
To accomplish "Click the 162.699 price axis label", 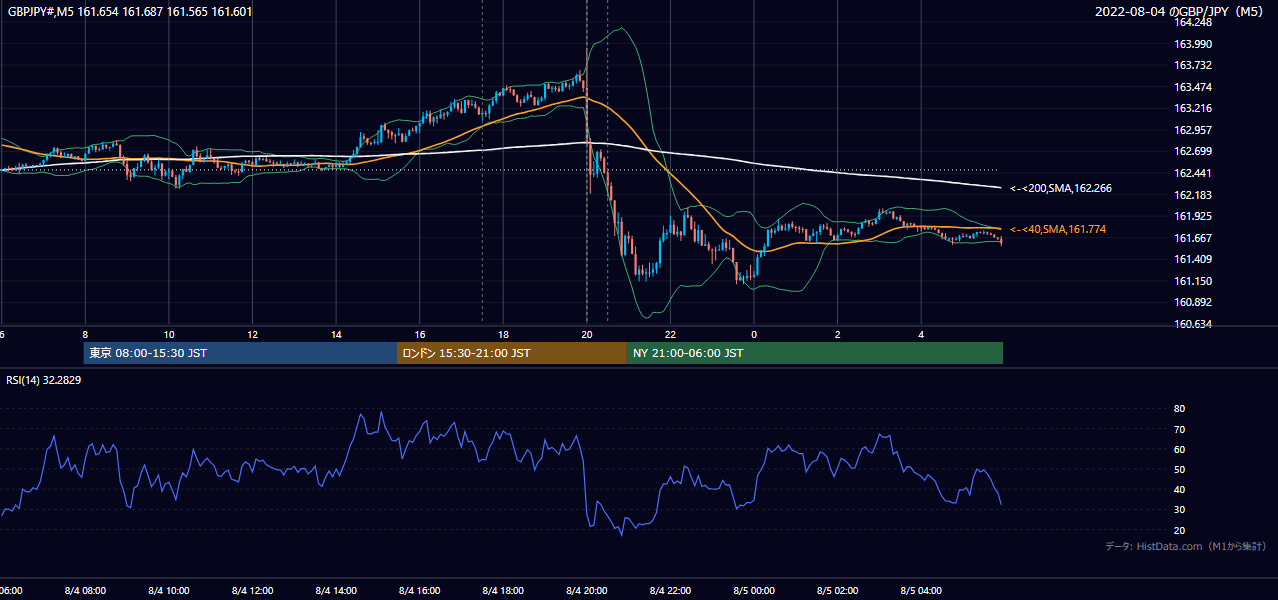I will click(x=1192, y=152).
